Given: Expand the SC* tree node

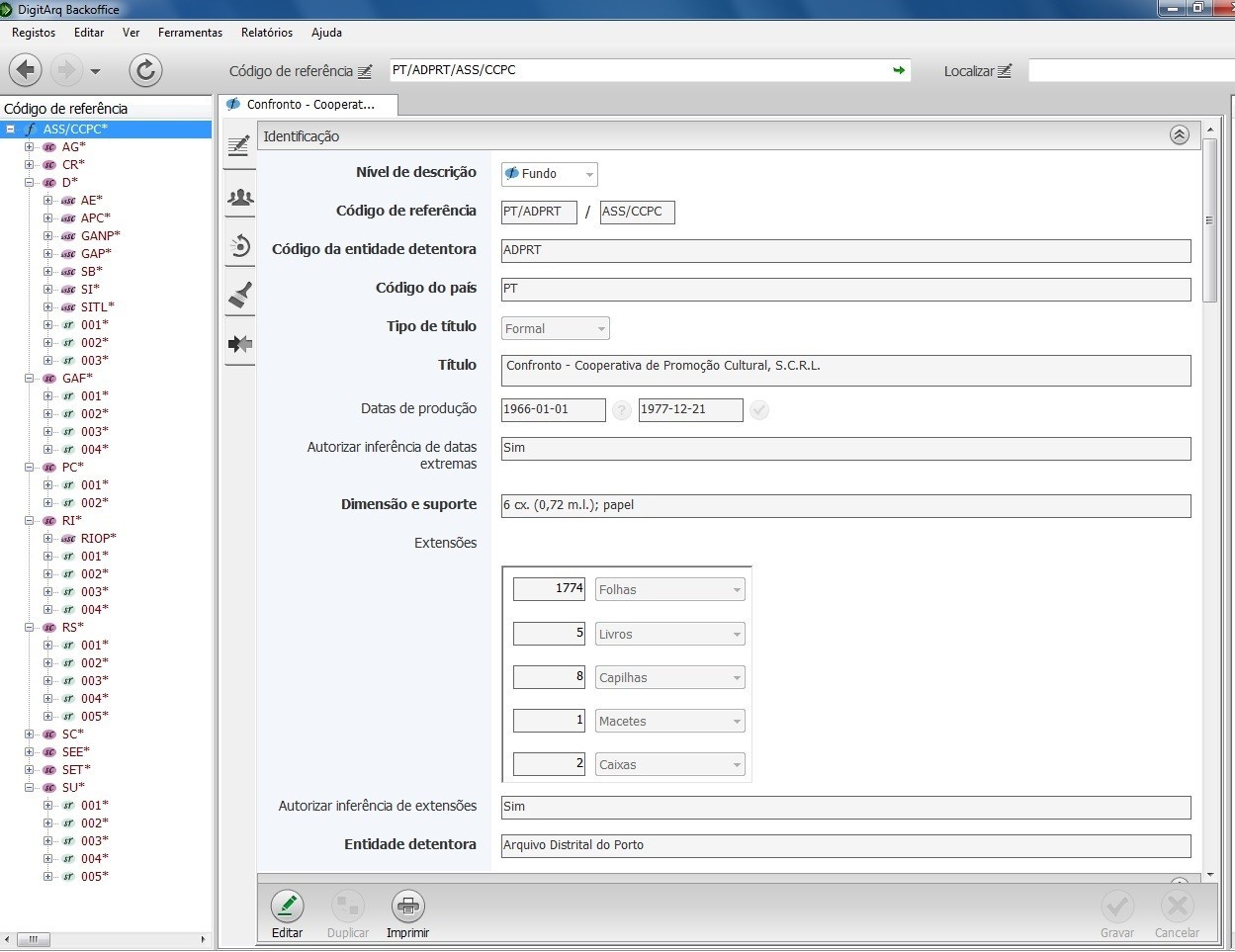Looking at the screenshot, I should (x=30, y=735).
